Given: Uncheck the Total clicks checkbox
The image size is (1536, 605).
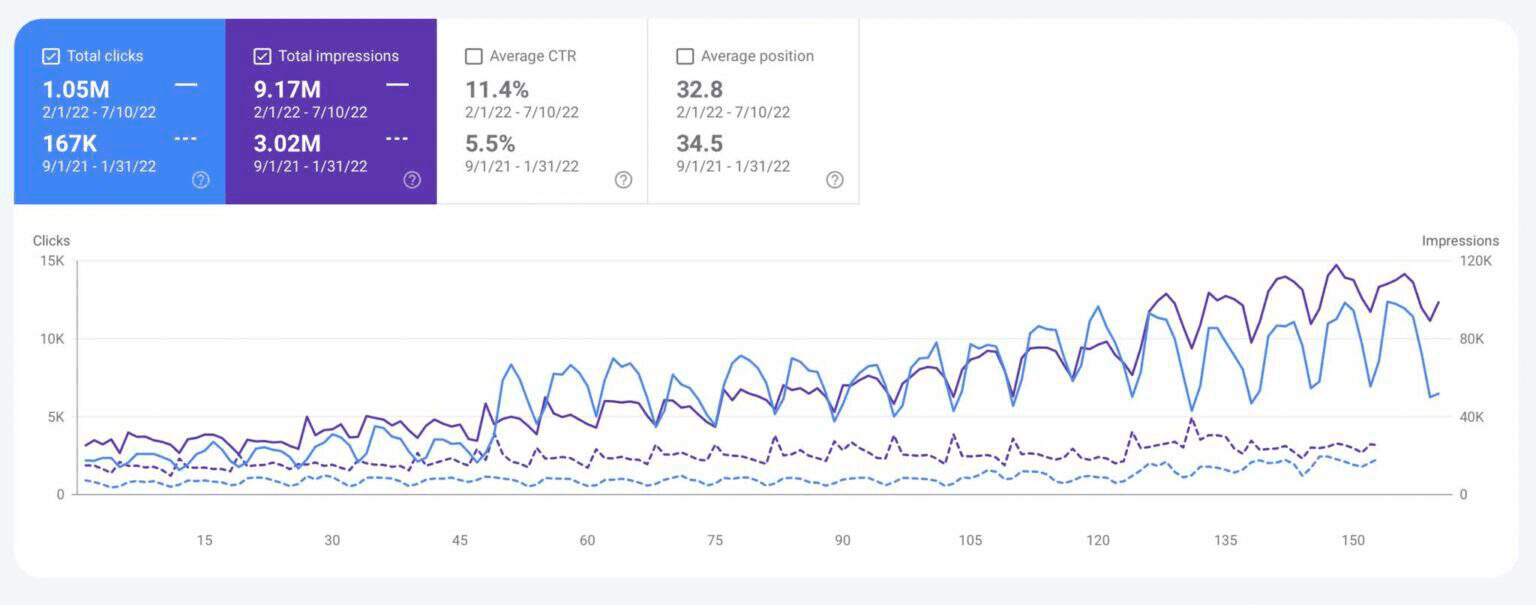Looking at the screenshot, I should click(50, 55).
